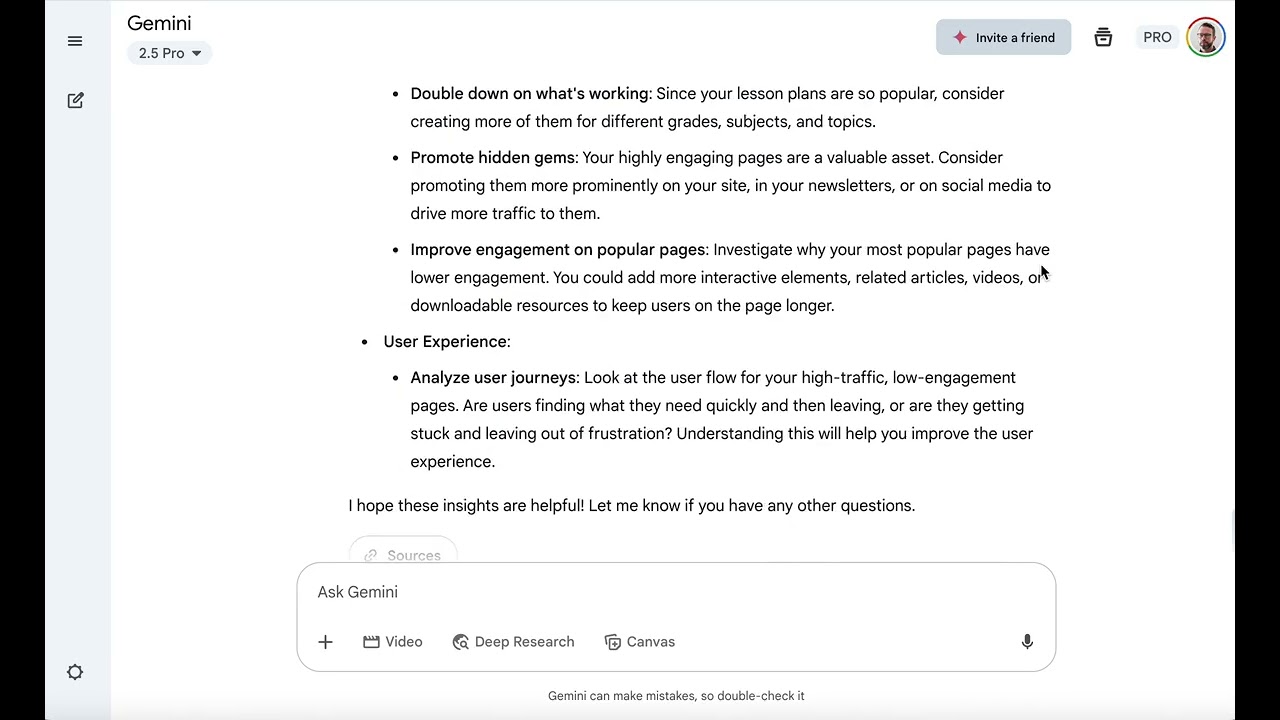Viewport: 1280px width, 720px height.
Task: Start a new chat with pencil icon
Action: pyautogui.click(x=75, y=100)
